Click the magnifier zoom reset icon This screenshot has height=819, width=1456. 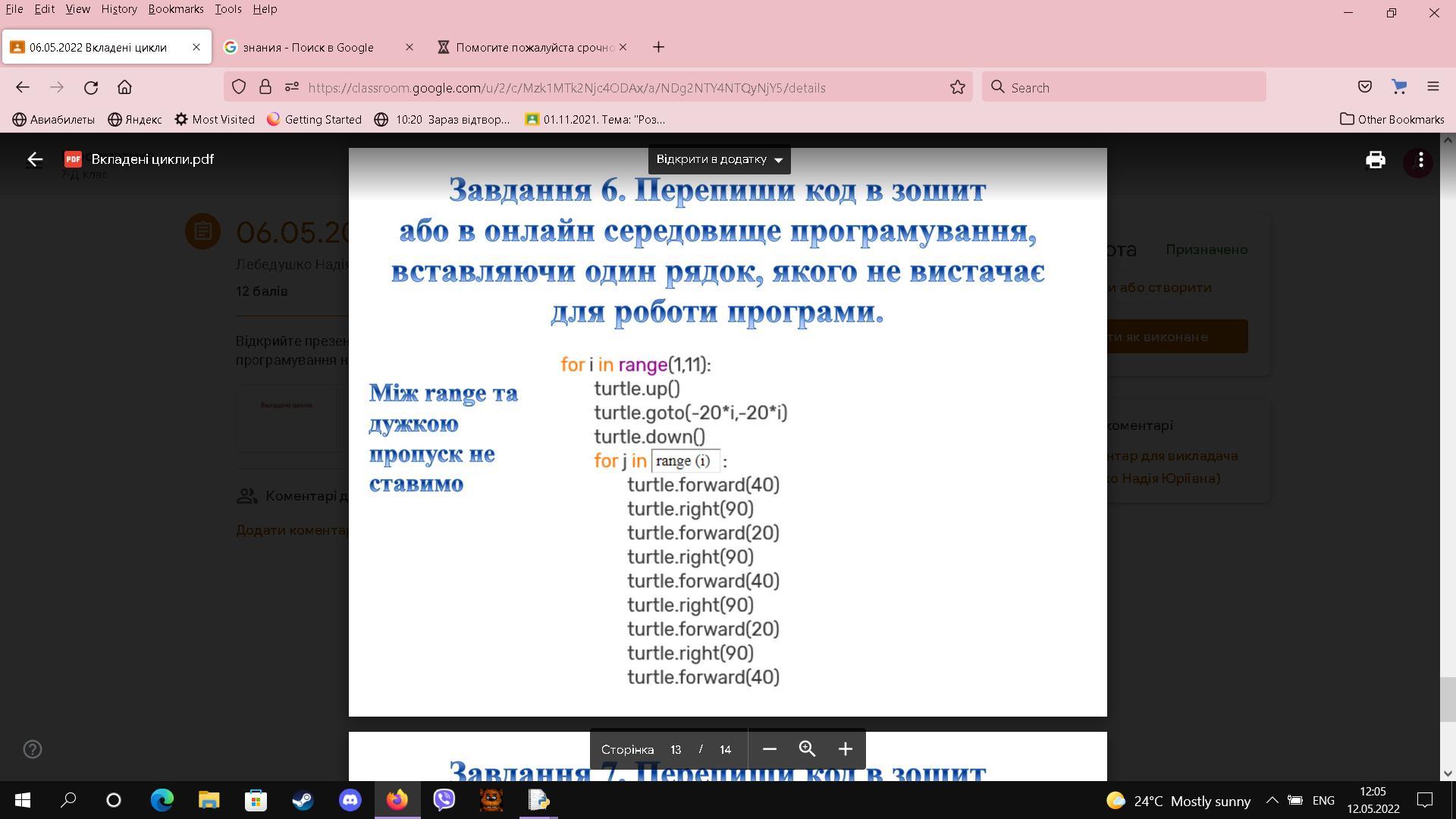[x=807, y=749]
